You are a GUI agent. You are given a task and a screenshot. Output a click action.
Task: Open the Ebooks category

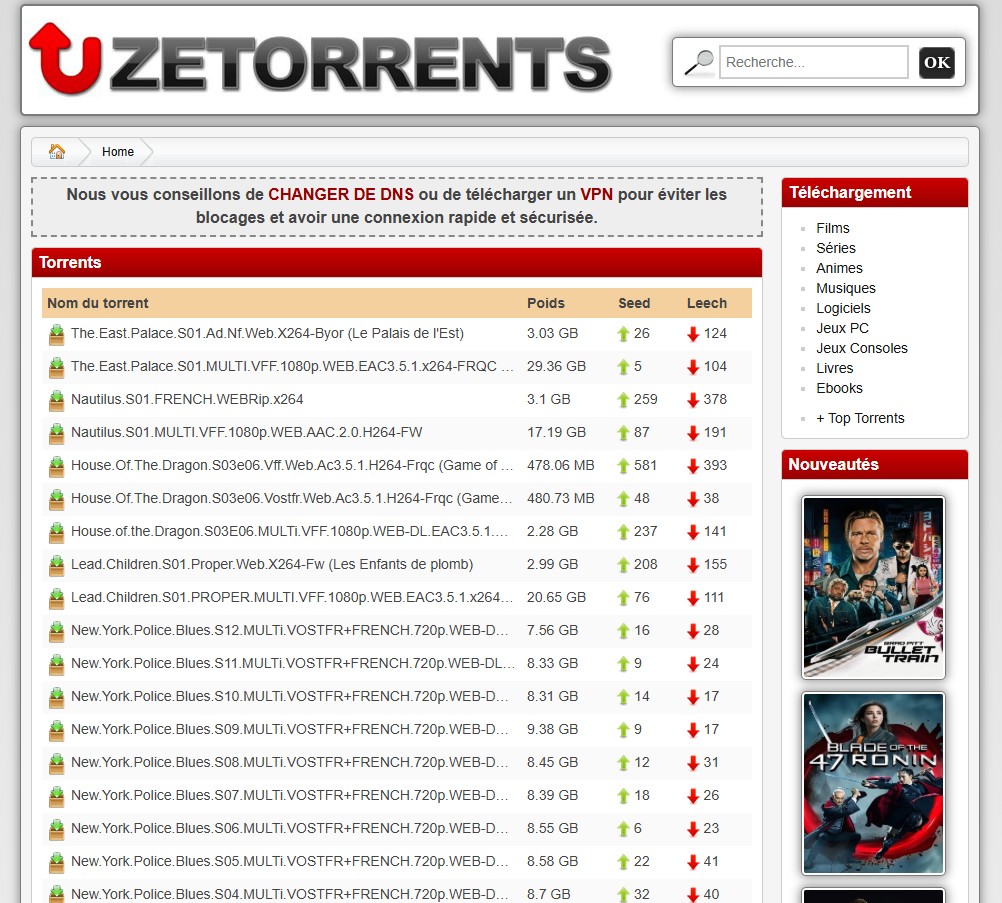click(x=839, y=388)
